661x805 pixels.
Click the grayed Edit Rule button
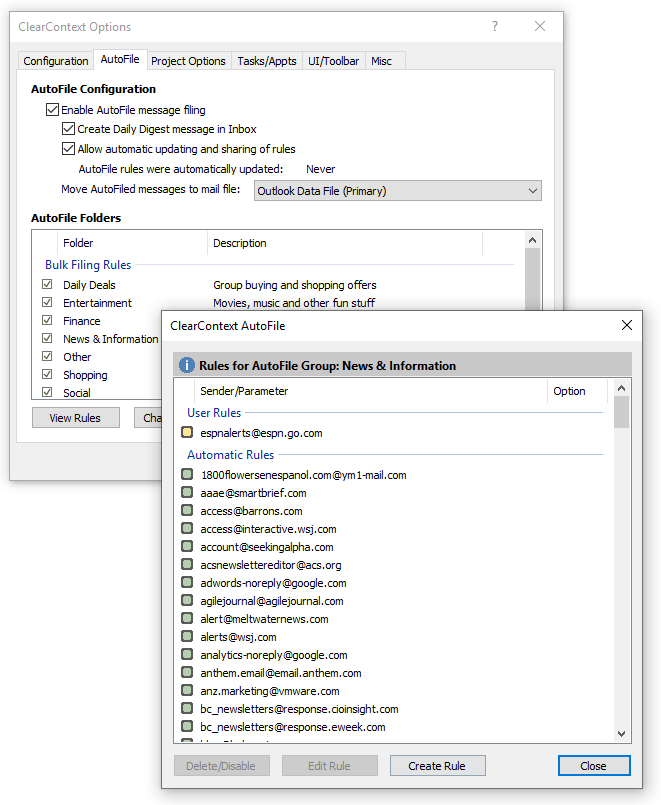pyautogui.click(x=329, y=765)
